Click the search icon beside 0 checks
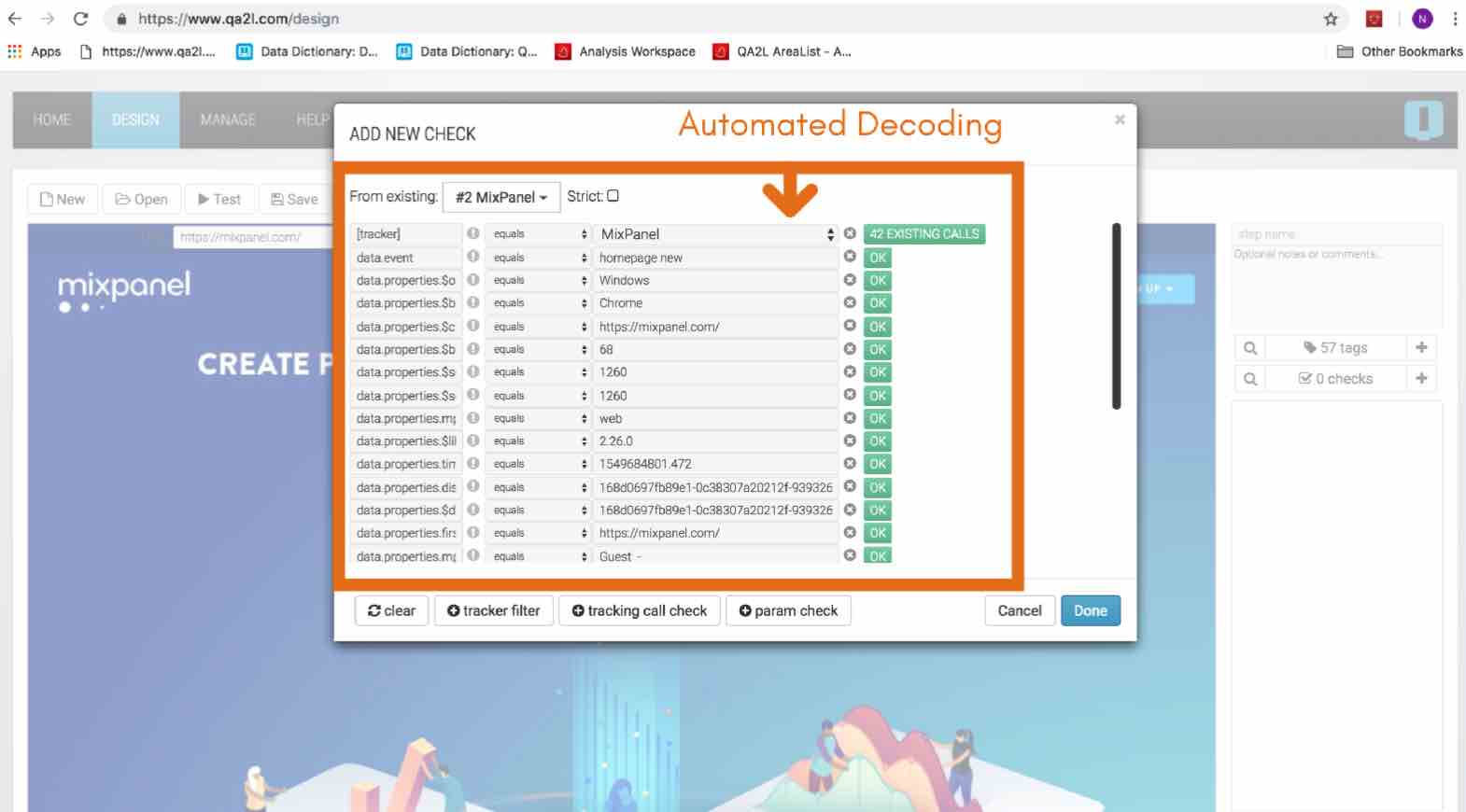 click(1250, 379)
